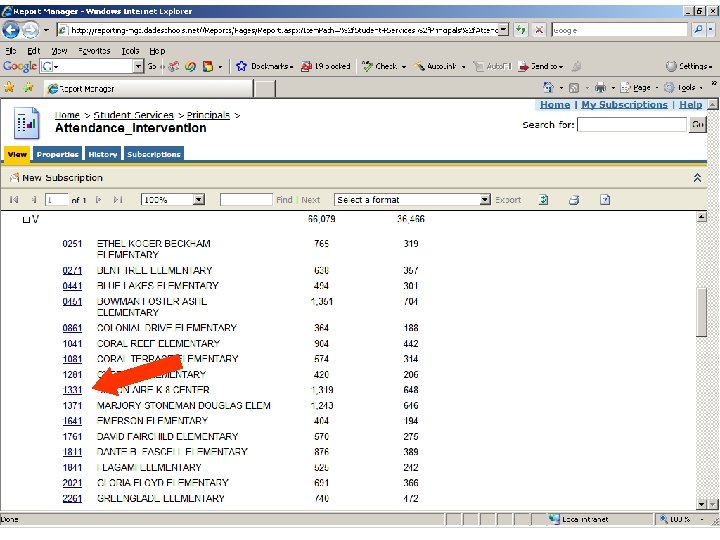Open the Google search box dropdown
Image resolution: width=720 pixels, height=540 pixels.
pyautogui.click(x=138, y=67)
